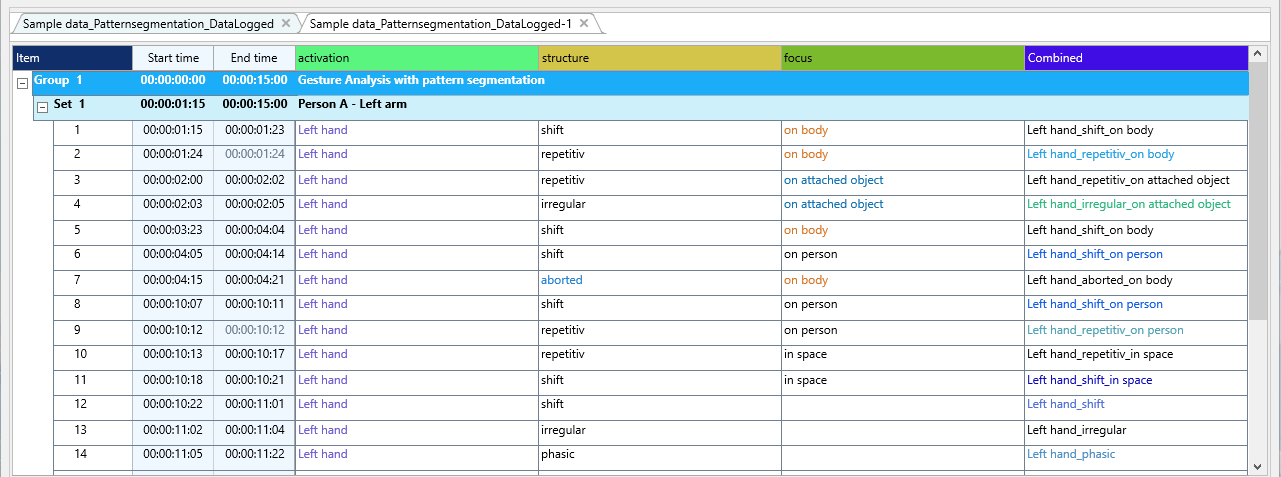This screenshot has width=1281, height=477.
Task: Click the vertical scrollbar down arrow
Action: click(x=1258, y=465)
